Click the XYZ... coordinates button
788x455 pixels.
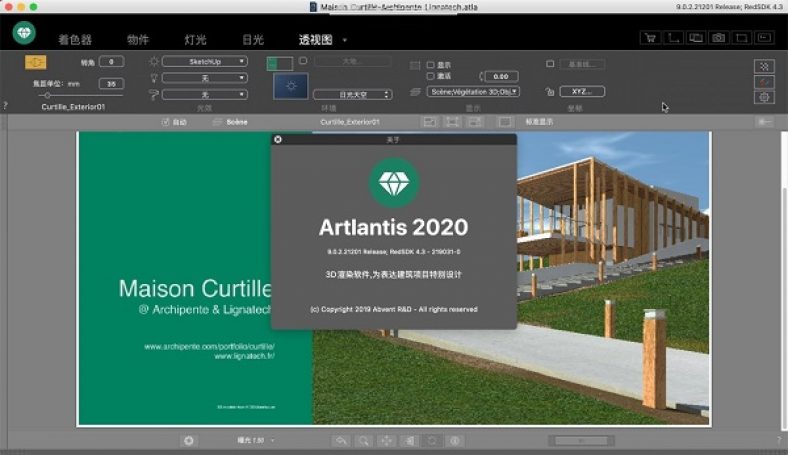(581, 92)
